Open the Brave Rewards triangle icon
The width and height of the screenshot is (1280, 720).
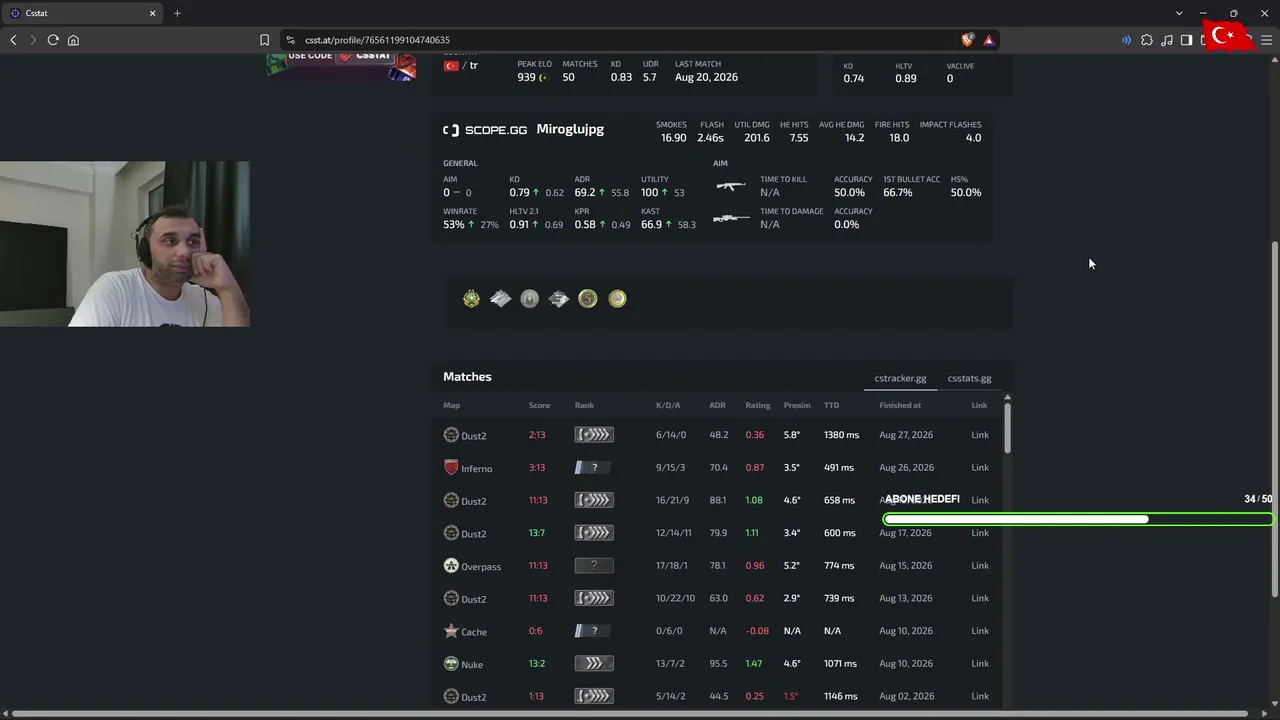pos(989,40)
